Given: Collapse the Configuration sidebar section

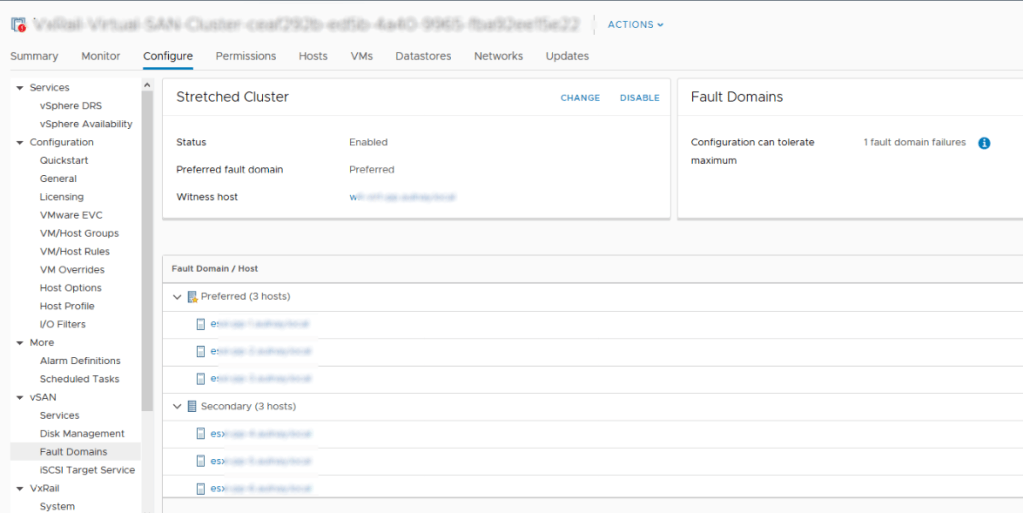Looking at the screenshot, I should (x=18, y=142).
